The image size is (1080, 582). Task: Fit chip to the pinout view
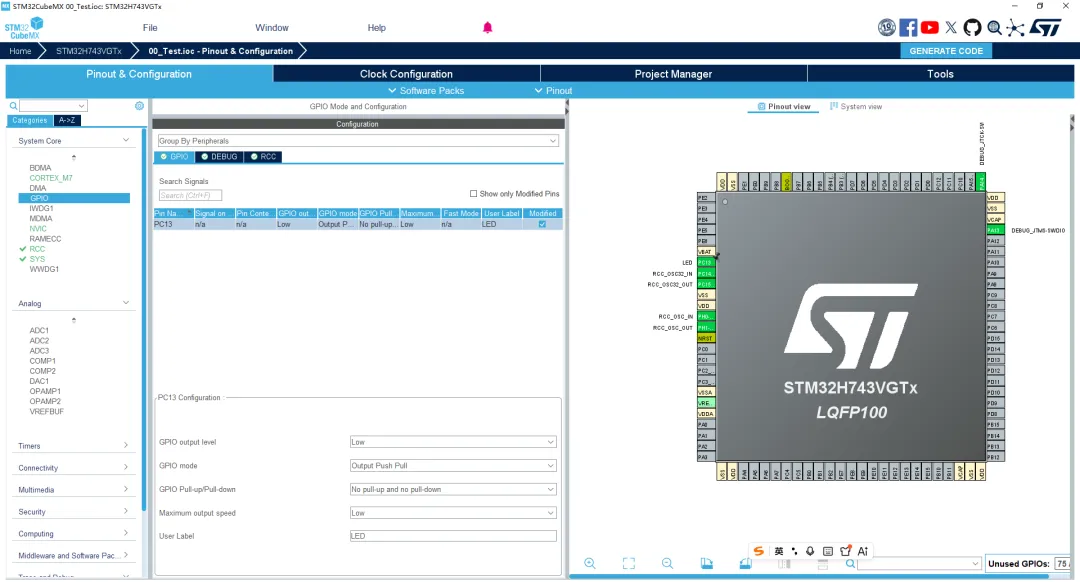coord(629,563)
